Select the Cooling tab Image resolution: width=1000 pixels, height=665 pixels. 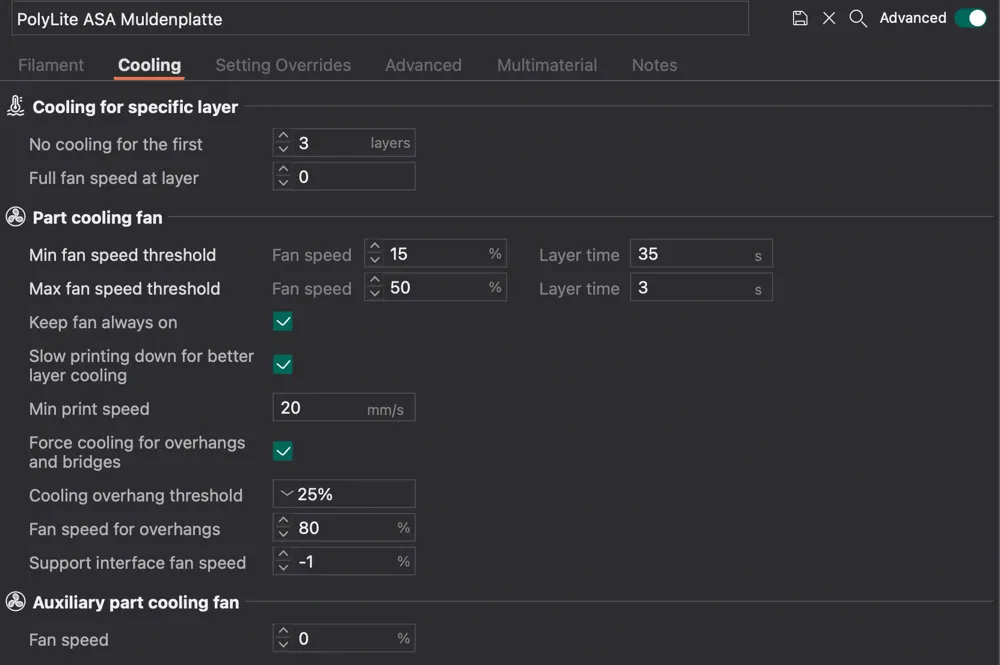click(149, 65)
